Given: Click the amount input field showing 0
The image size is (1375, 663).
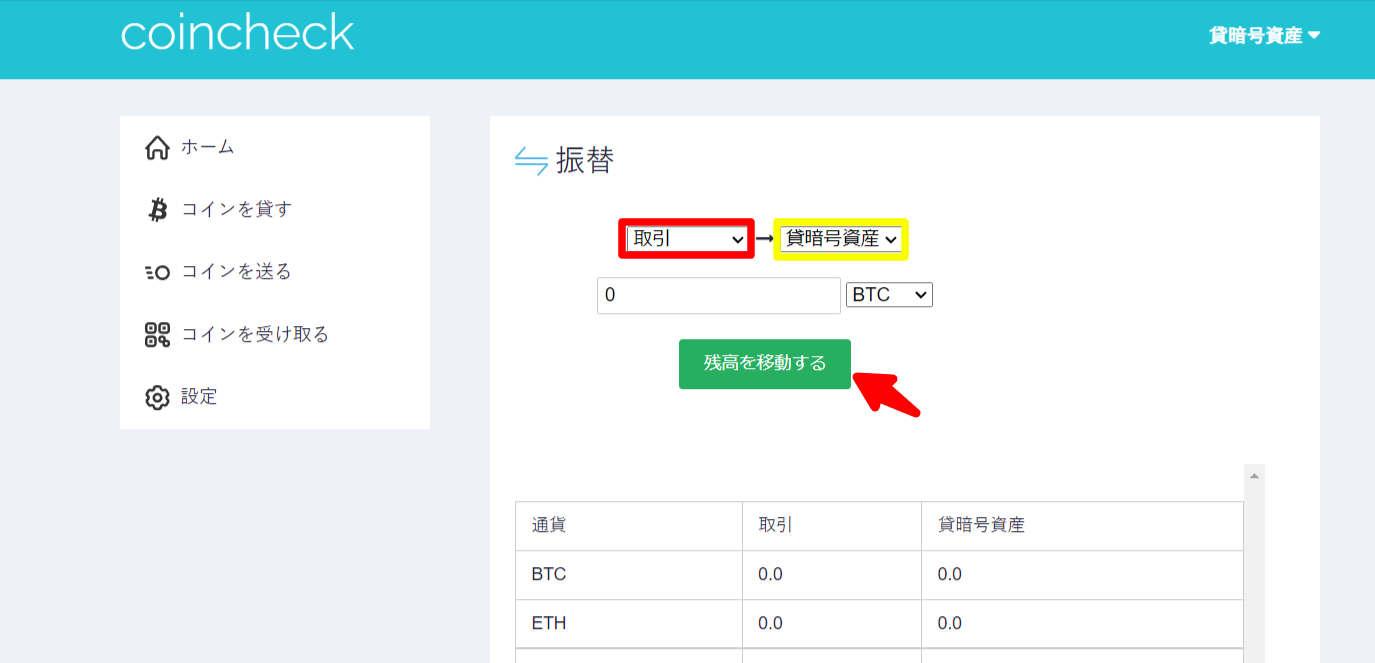Looking at the screenshot, I should (x=718, y=294).
